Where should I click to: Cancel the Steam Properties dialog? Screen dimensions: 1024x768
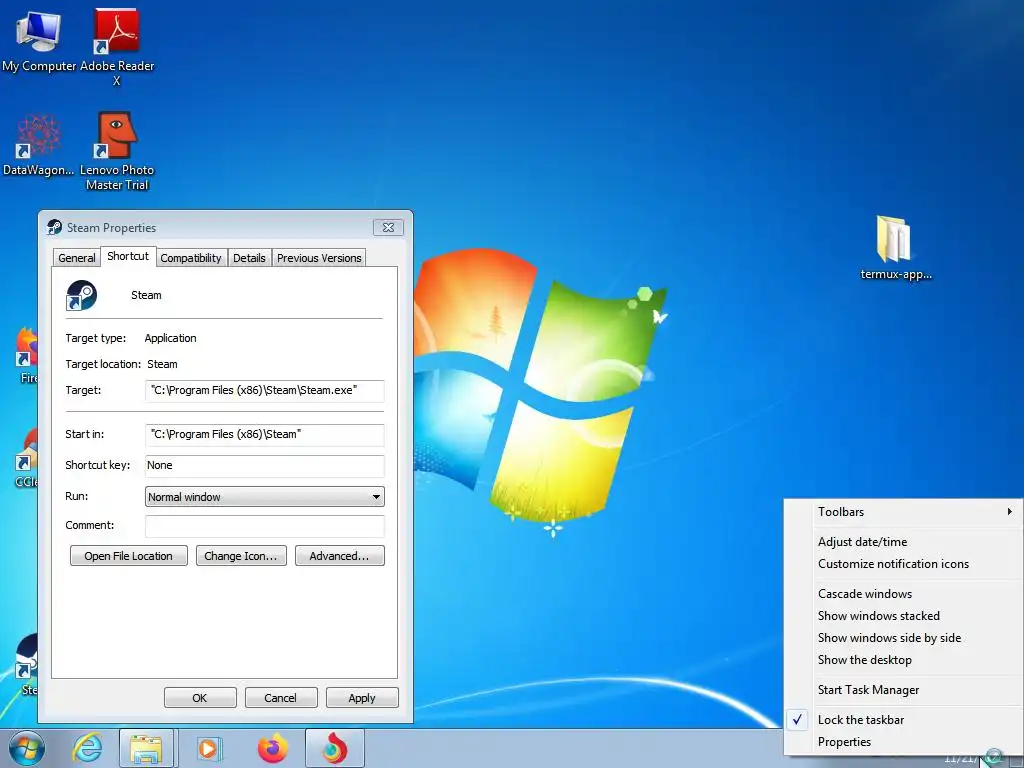pyautogui.click(x=281, y=697)
